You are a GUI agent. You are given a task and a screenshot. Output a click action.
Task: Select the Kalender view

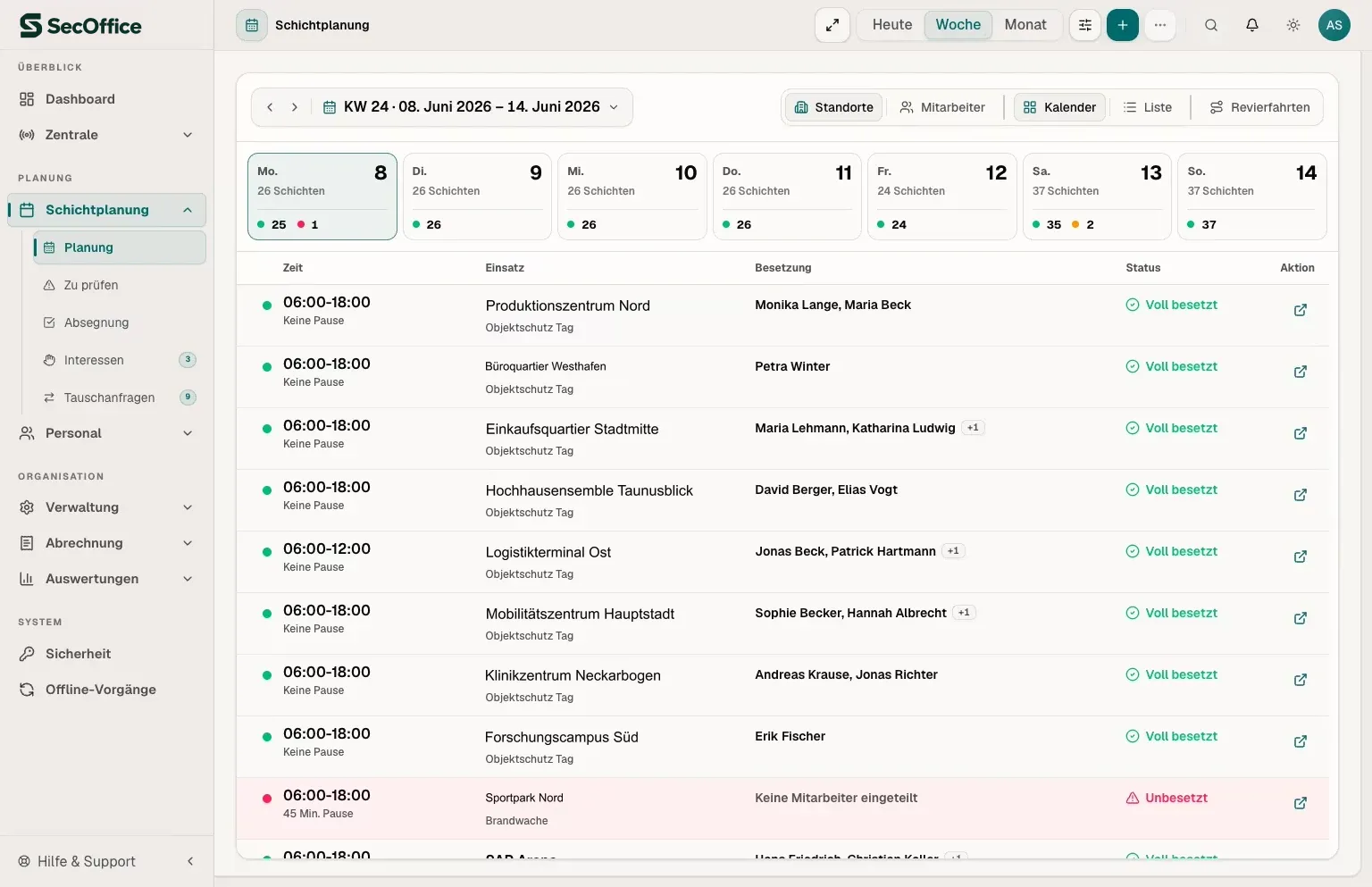click(x=1059, y=107)
